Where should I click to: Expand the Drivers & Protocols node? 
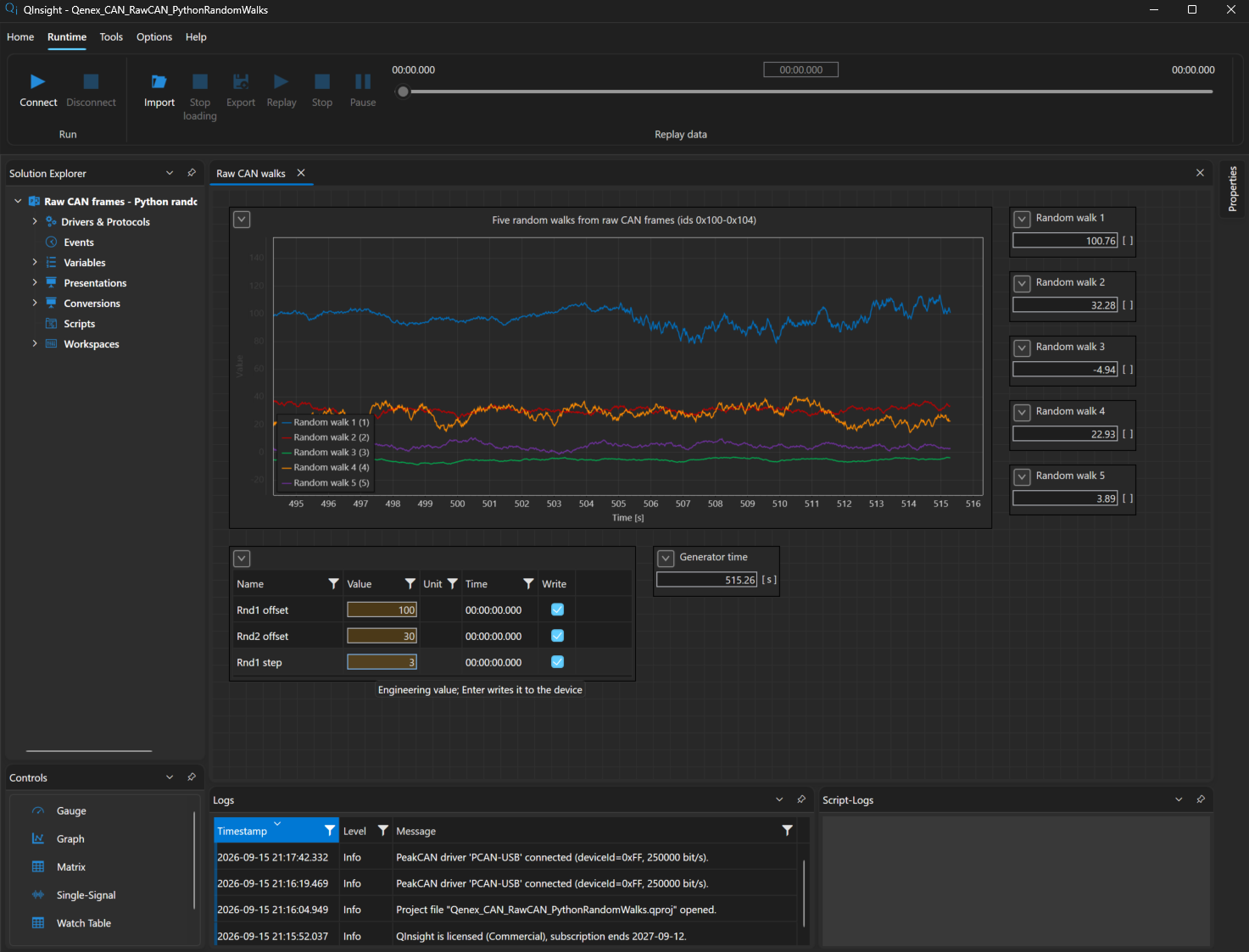[35, 221]
